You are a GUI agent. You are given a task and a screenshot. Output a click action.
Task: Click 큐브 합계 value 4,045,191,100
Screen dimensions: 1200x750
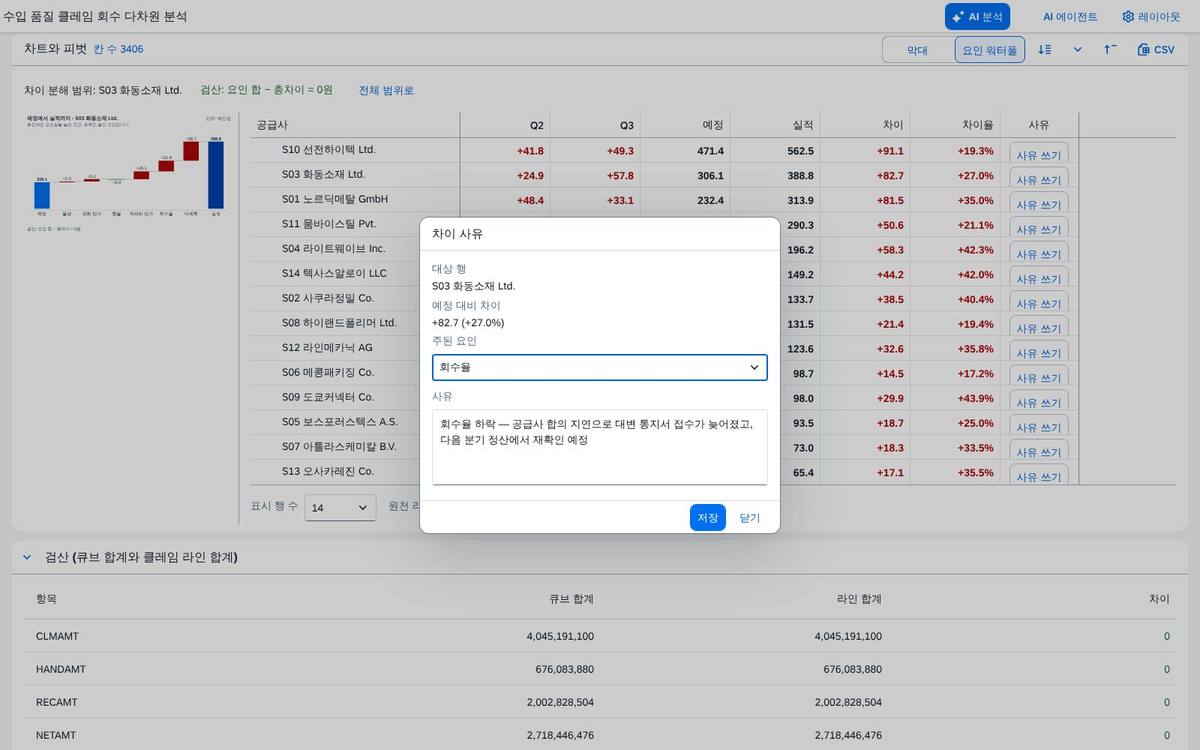pyautogui.click(x=560, y=636)
